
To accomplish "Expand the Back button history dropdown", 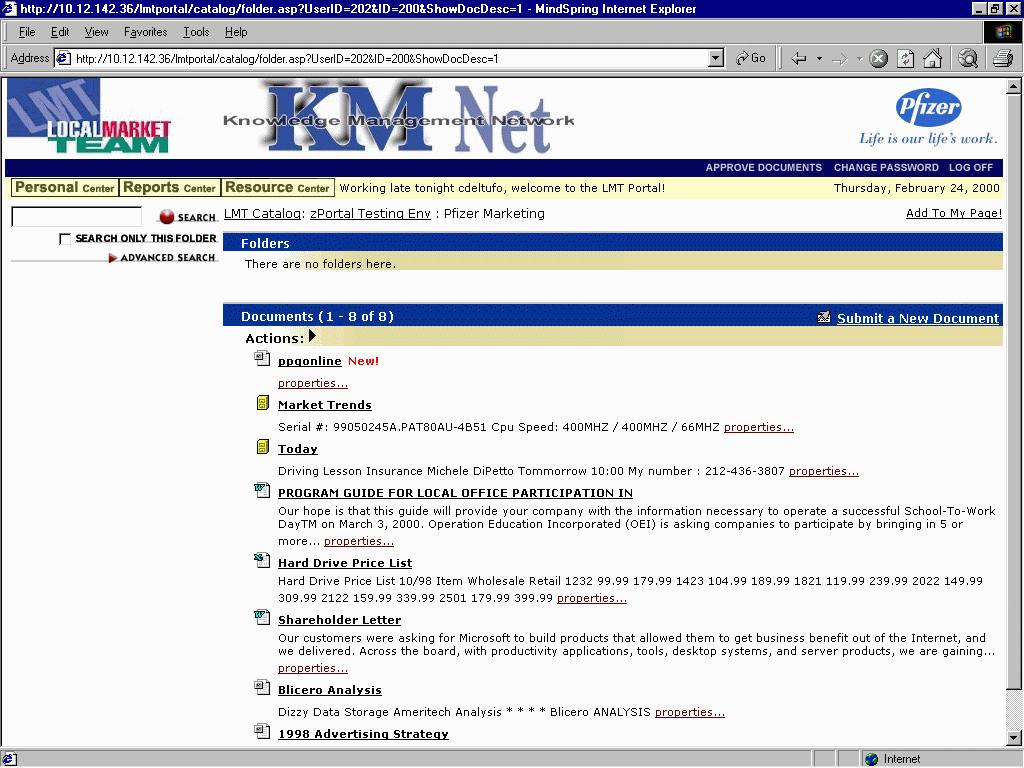I will pos(819,59).
